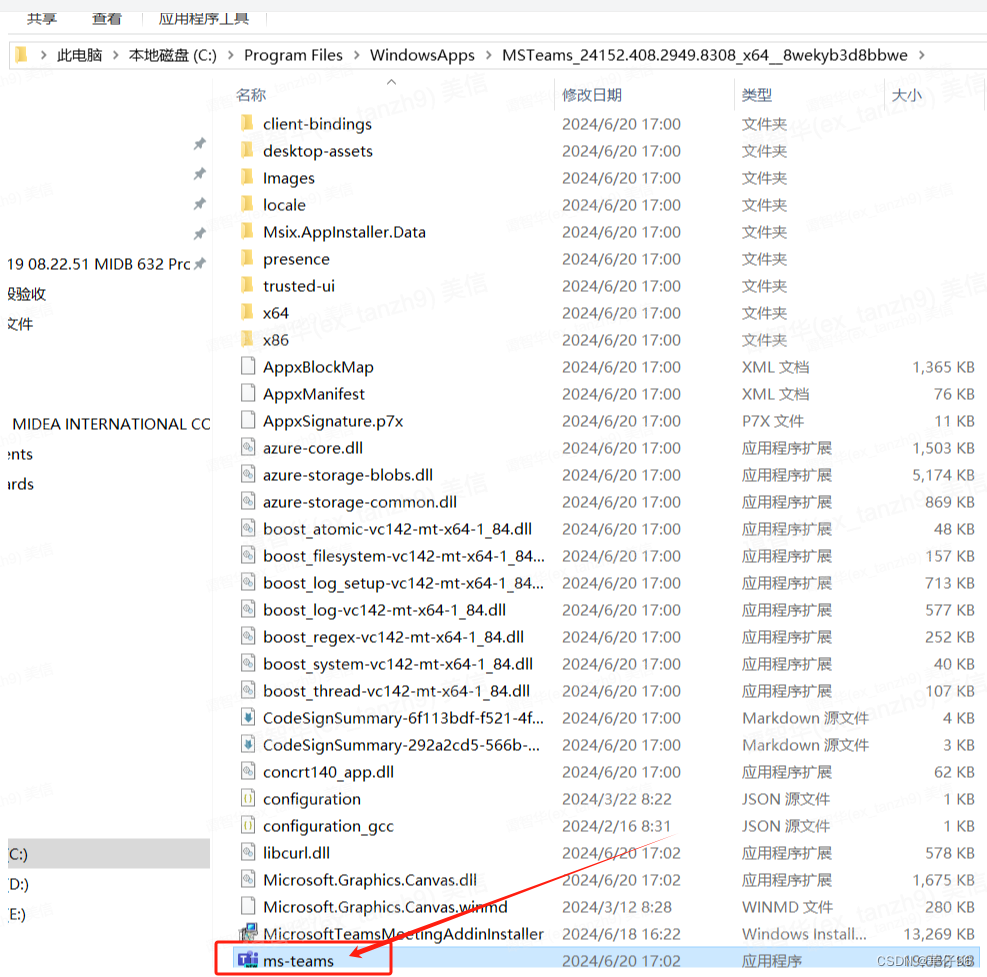
Task: Click the P7X 文件 type entry
Action: [772, 421]
